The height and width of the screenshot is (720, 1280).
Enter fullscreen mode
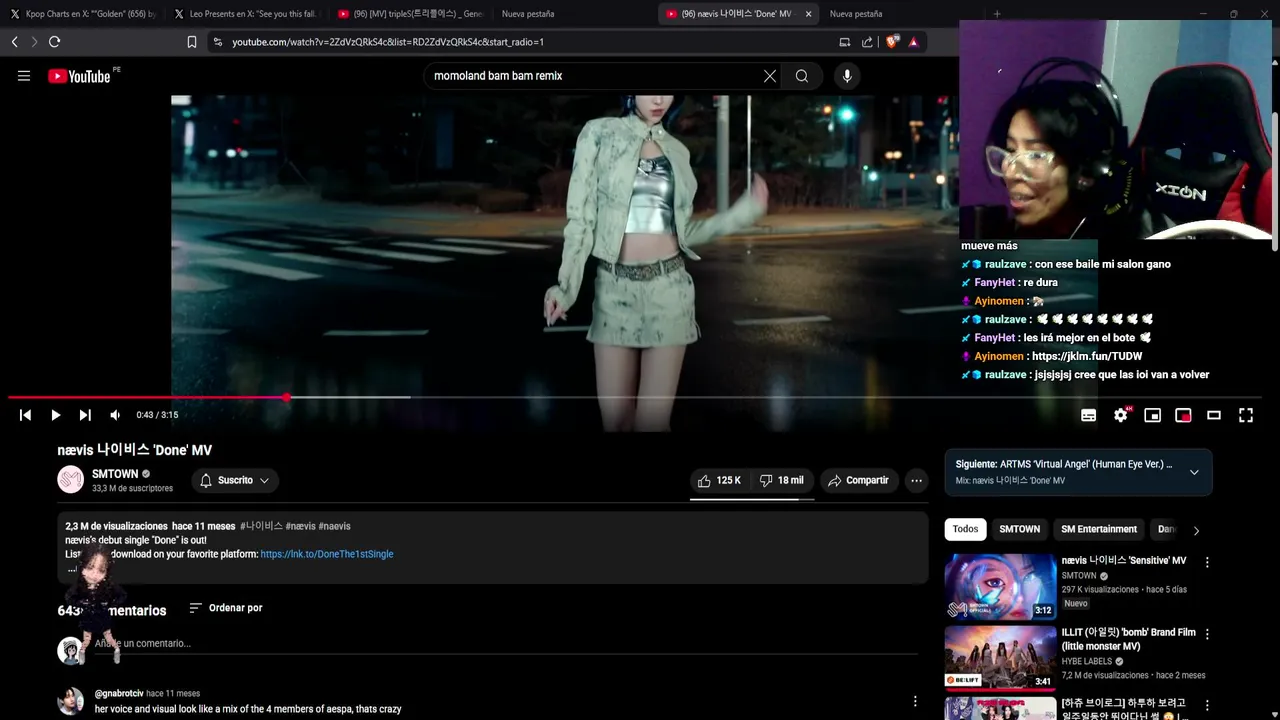click(x=1246, y=415)
